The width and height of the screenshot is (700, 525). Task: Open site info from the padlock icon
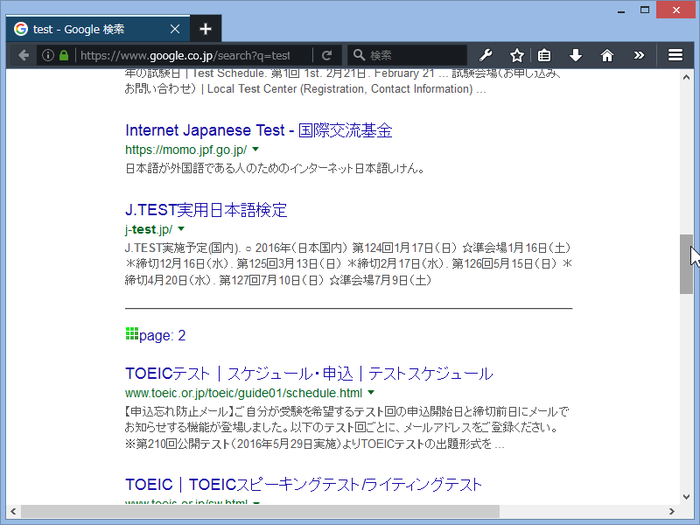click(x=64, y=55)
